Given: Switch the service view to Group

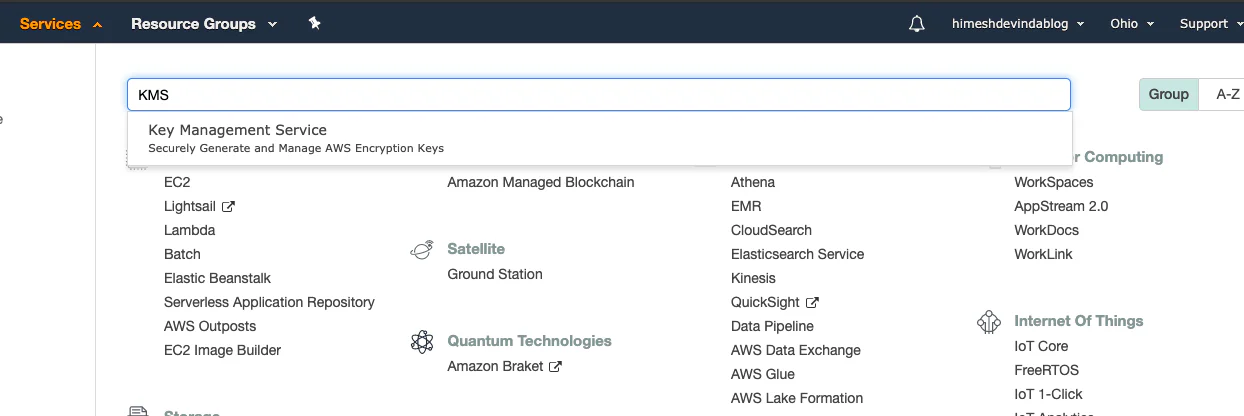Looking at the screenshot, I should (x=1168, y=94).
